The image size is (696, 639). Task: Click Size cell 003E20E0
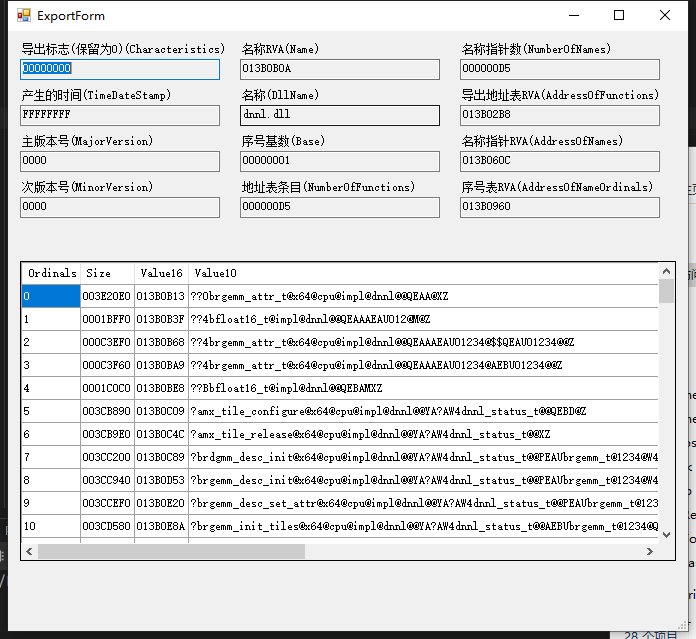coord(107,296)
